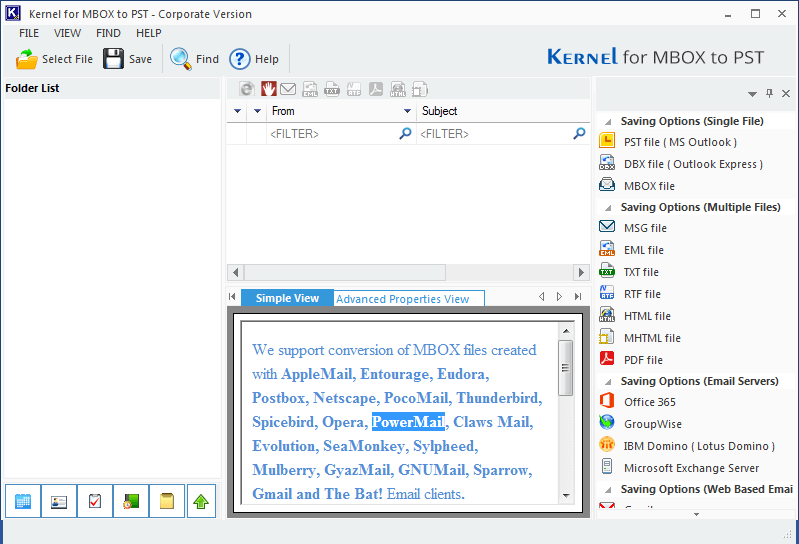The width and height of the screenshot is (799, 544).
Task: Choose GroupWise email server option
Action: point(652,424)
